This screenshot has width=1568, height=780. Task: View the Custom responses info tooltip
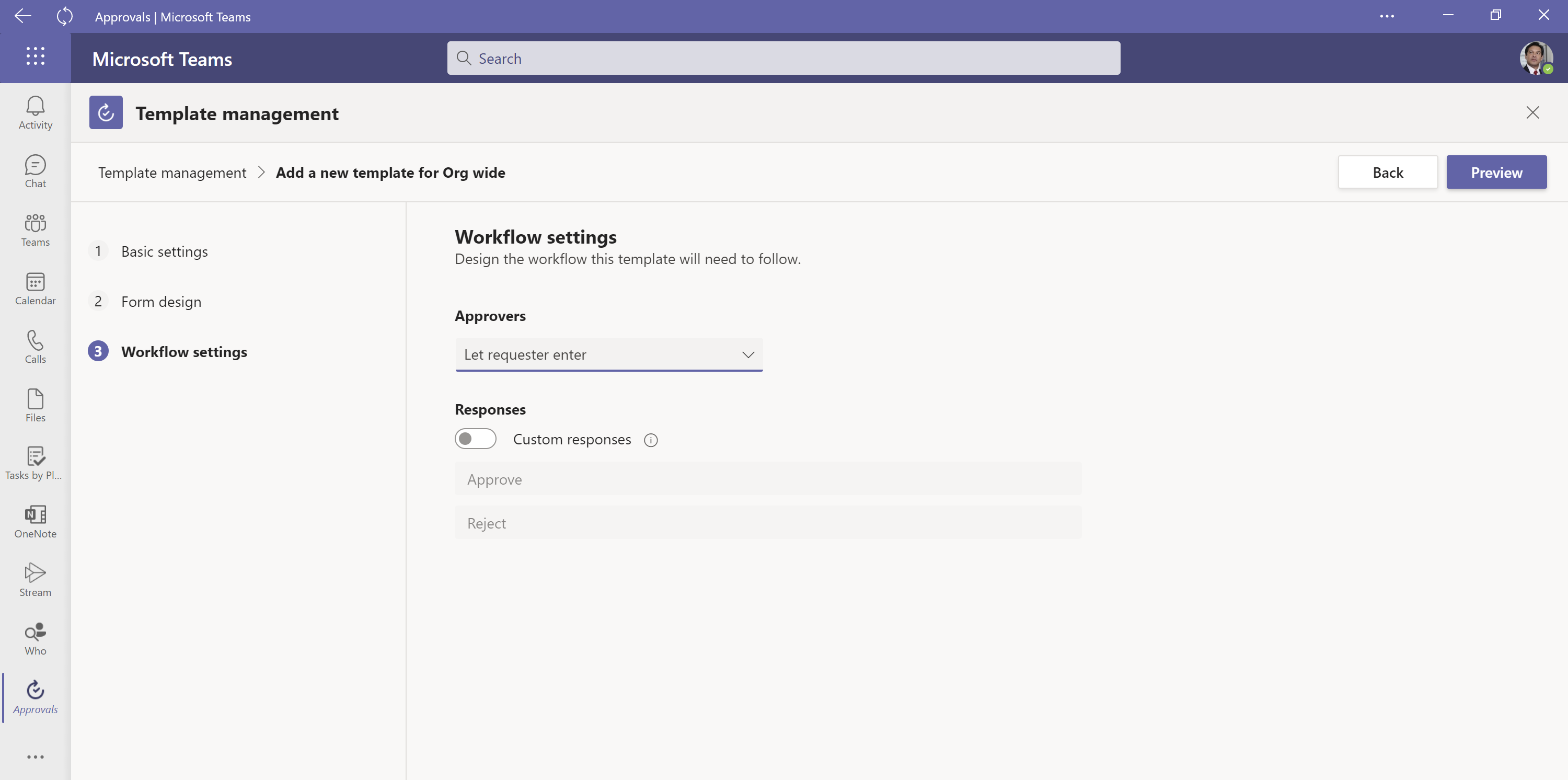pos(651,440)
